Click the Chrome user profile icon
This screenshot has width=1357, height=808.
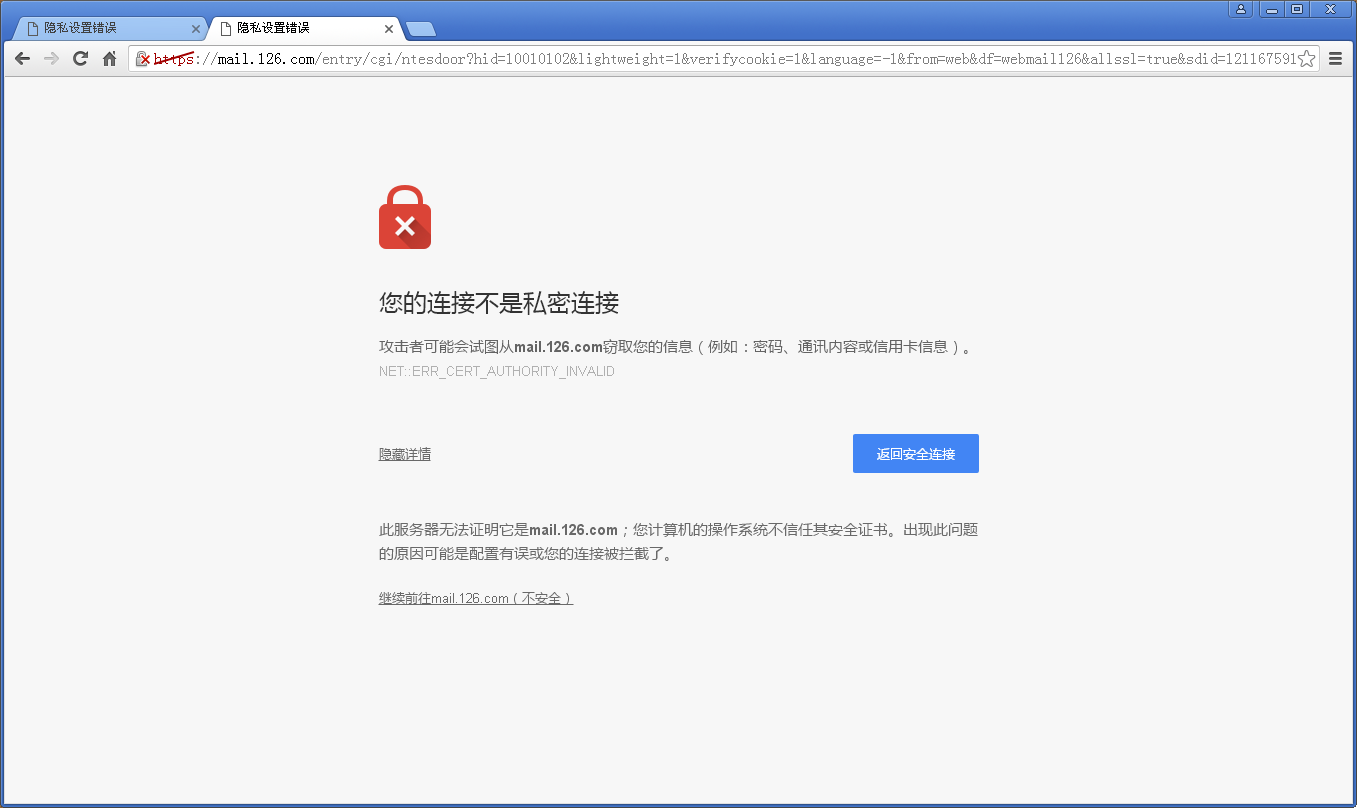pos(1240,9)
